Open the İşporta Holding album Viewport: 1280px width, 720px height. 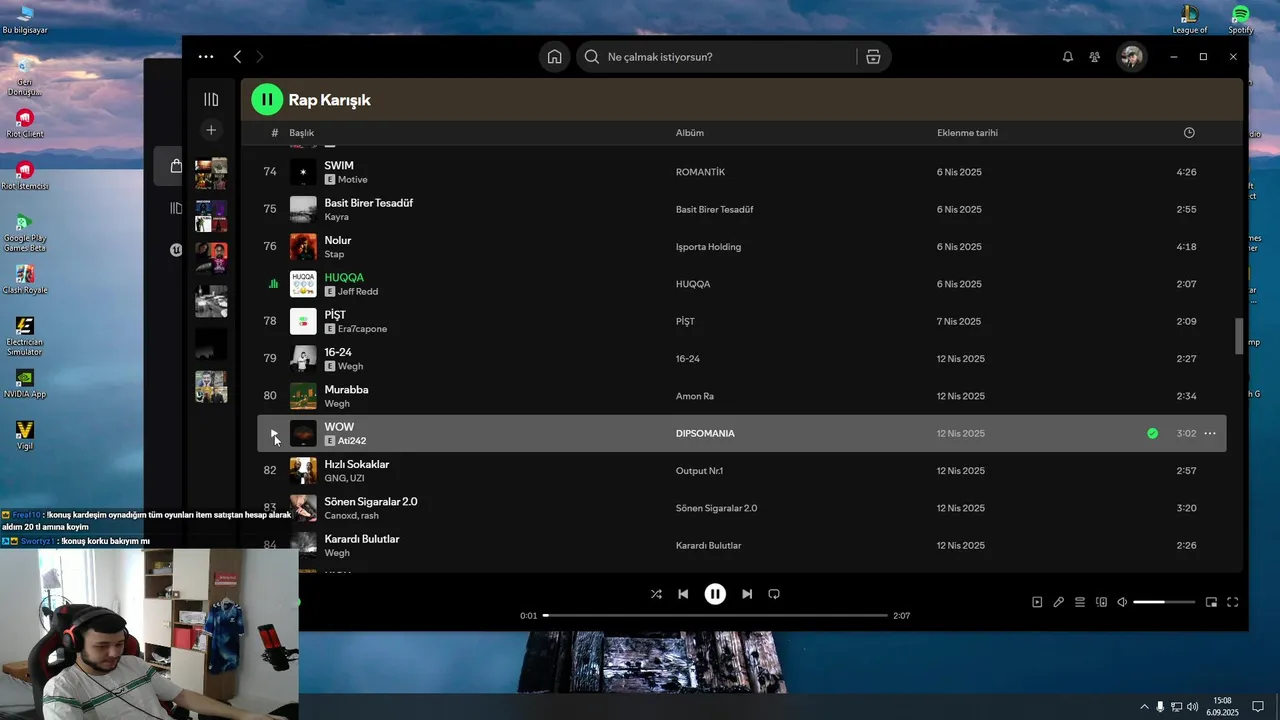click(708, 247)
